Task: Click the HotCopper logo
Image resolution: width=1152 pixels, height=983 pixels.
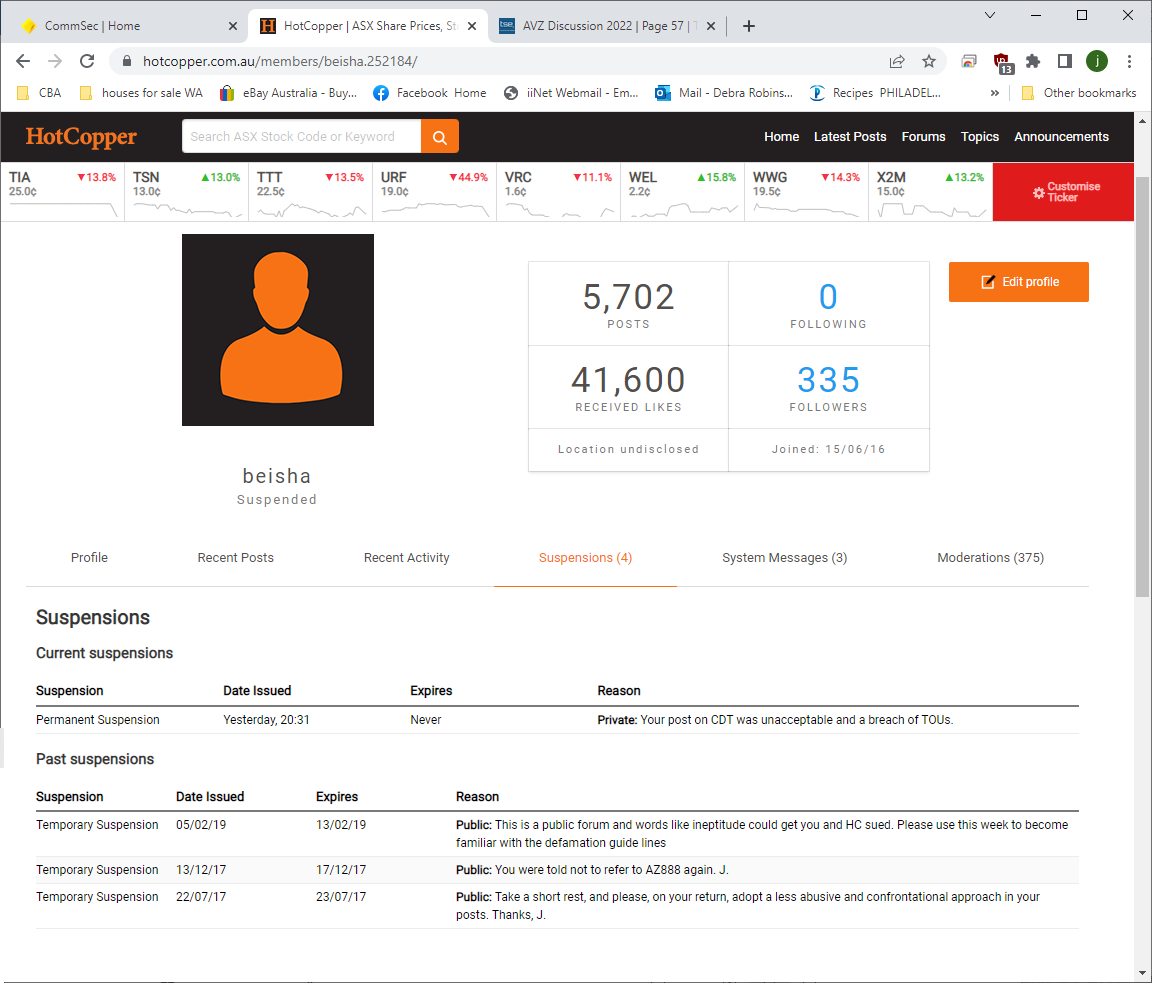Action: pyautogui.click(x=81, y=137)
